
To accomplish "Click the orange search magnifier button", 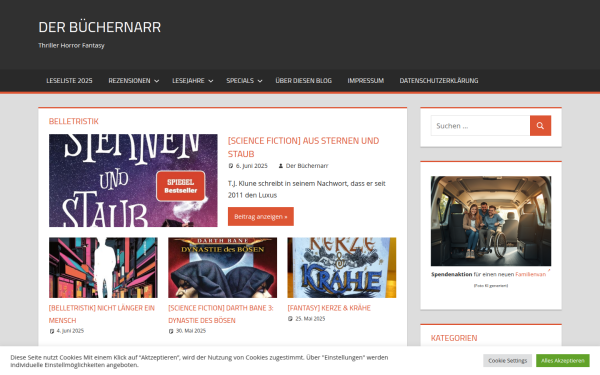I will [540, 126].
